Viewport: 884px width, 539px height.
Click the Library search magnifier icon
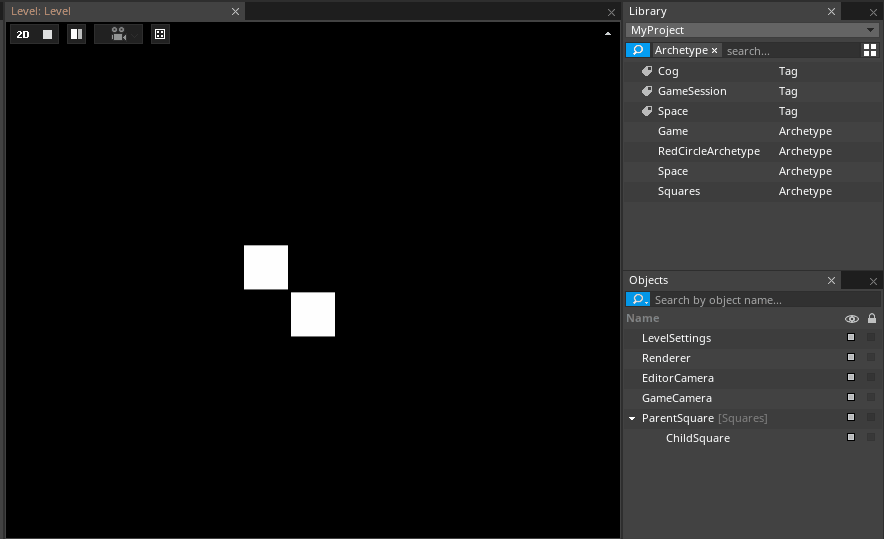click(x=637, y=50)
